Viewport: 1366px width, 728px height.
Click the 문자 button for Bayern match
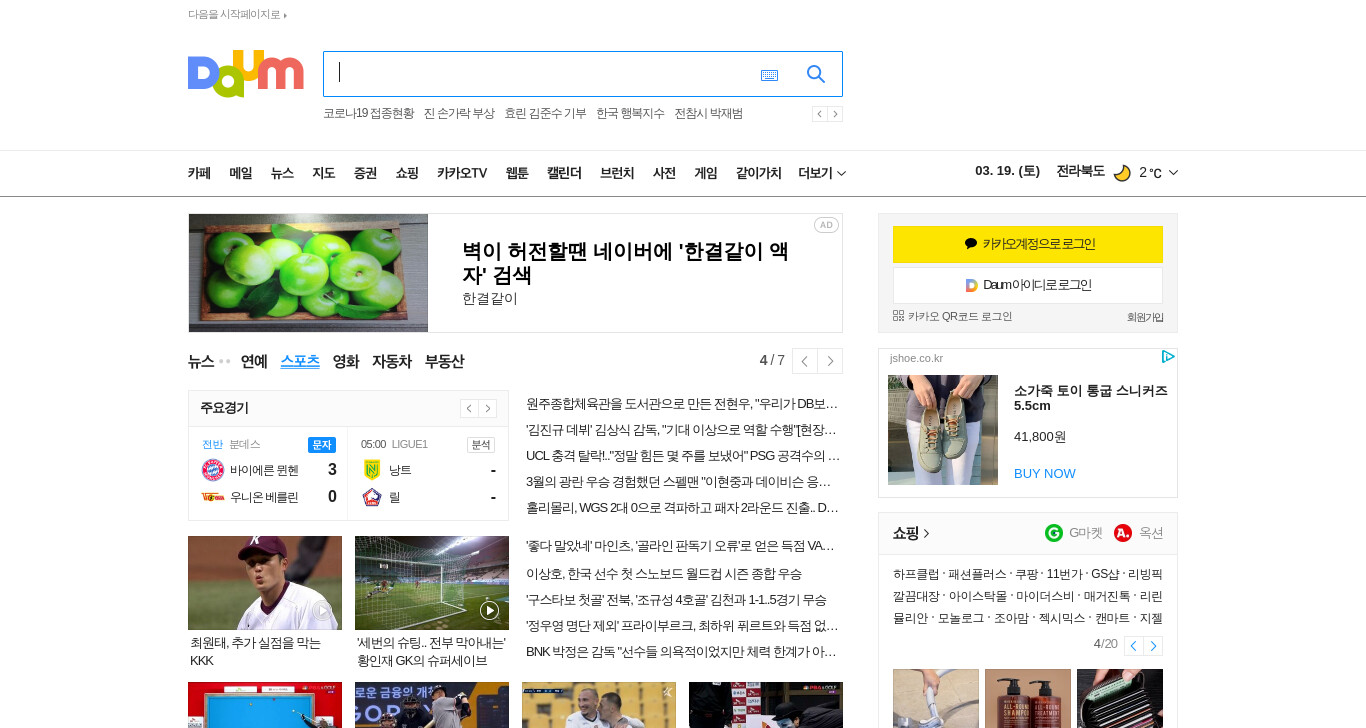click(322, 445)
